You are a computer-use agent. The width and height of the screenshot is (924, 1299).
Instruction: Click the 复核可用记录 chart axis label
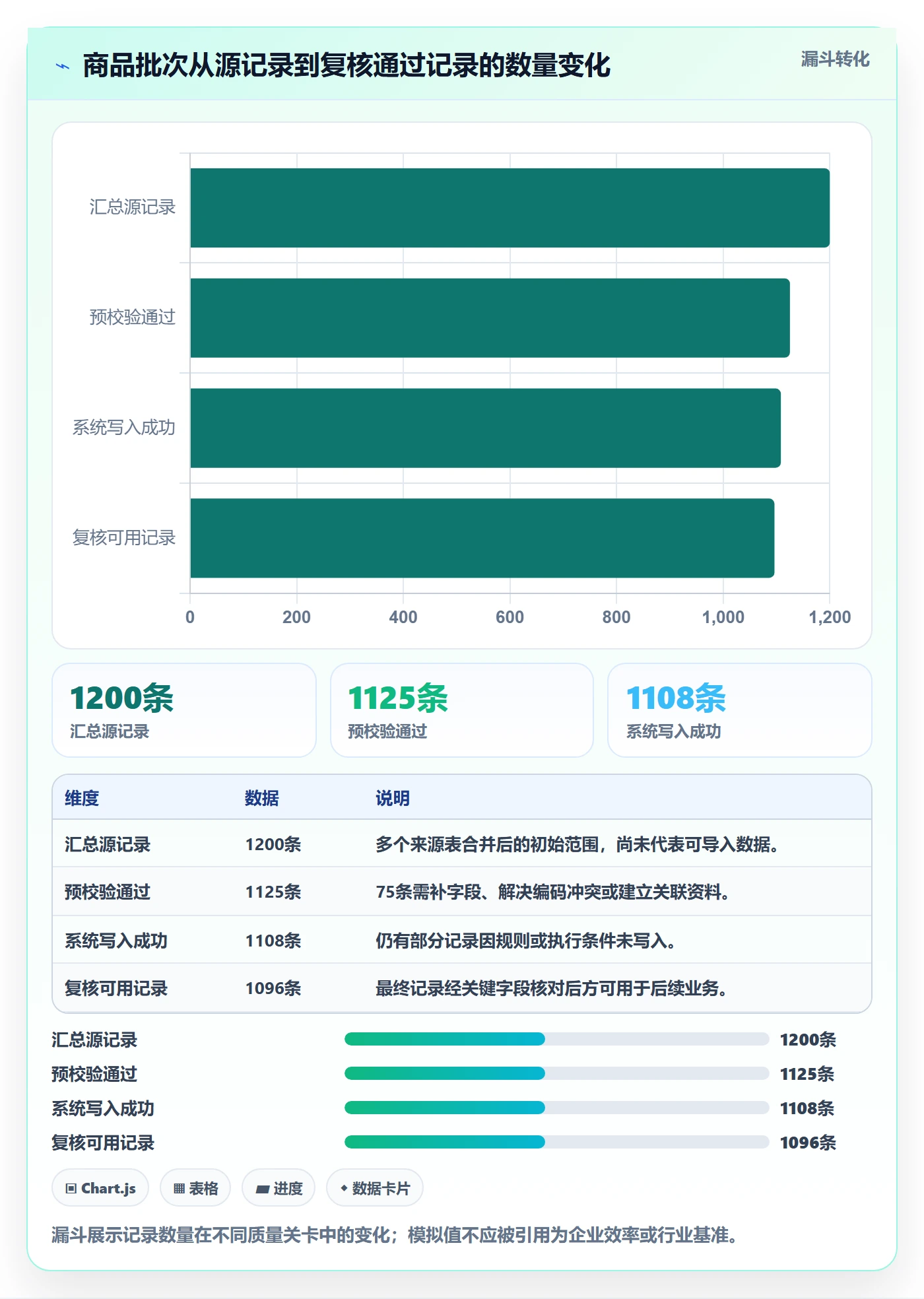point(124,538)
